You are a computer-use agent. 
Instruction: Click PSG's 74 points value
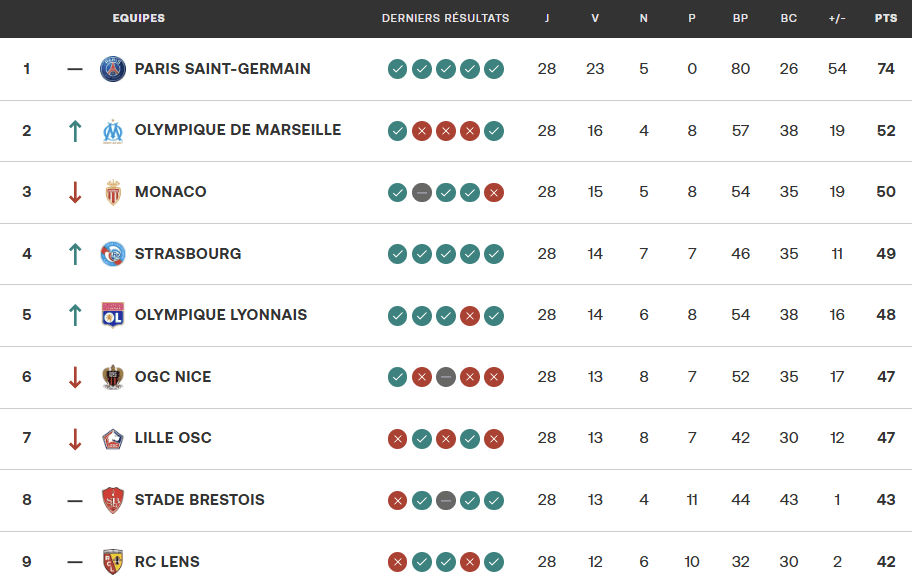[x=886, y=69]
